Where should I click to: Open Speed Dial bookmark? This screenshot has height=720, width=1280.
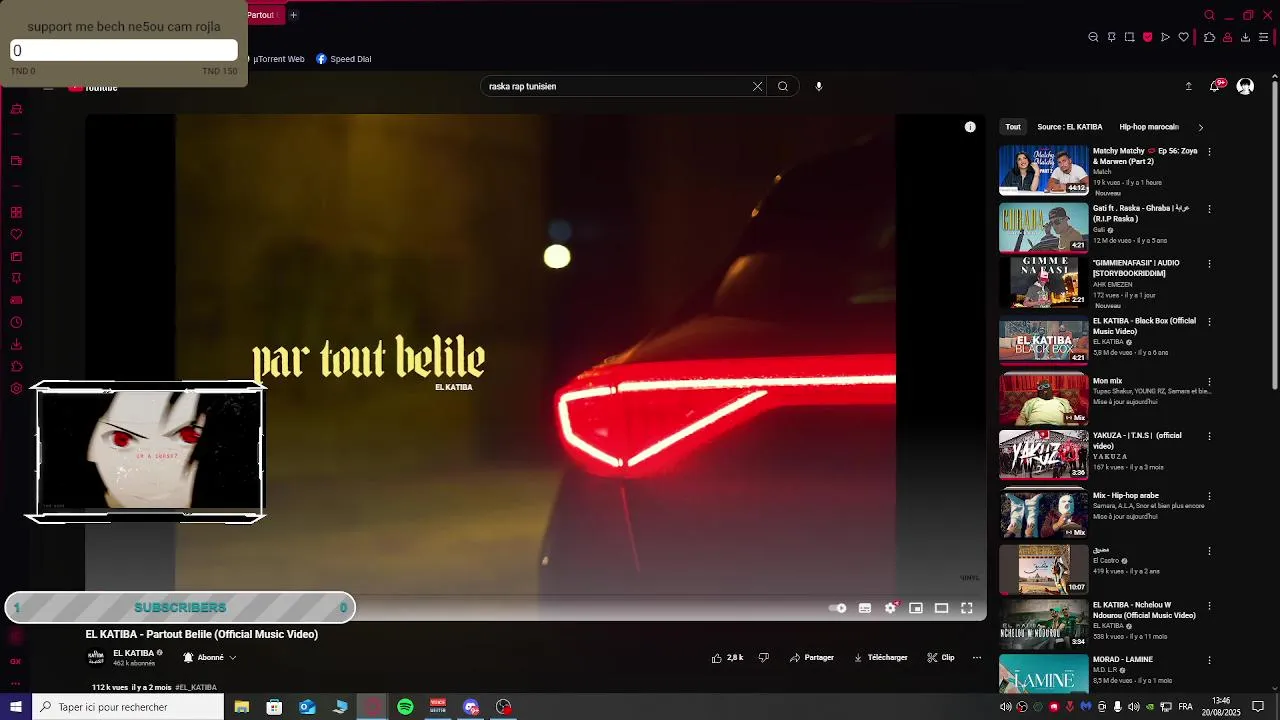(344, 59)
